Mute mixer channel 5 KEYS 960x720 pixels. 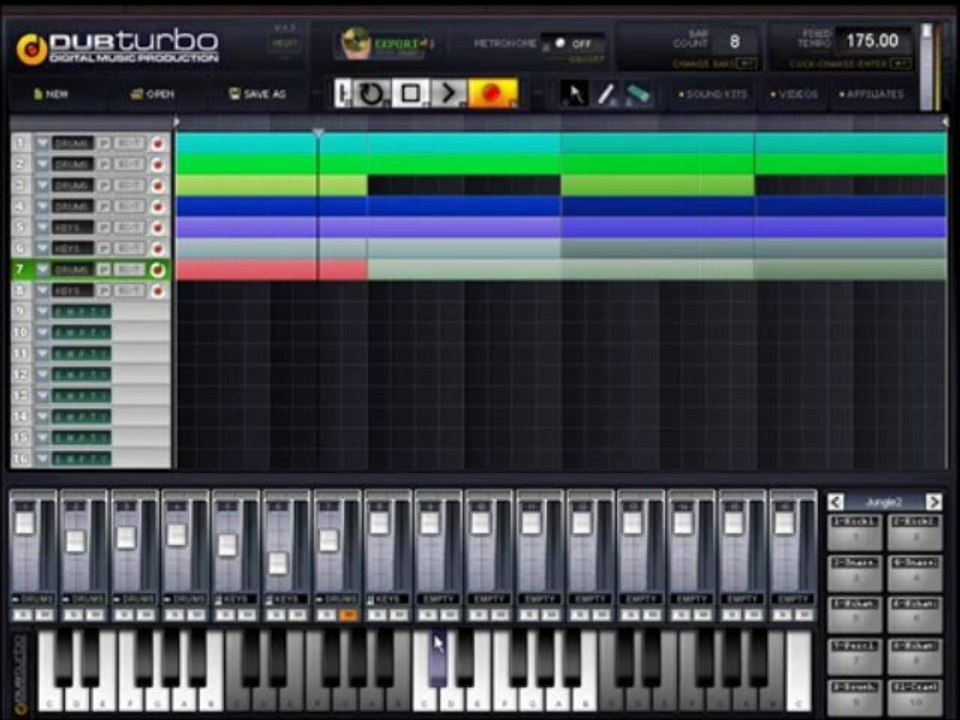(247, 615)
